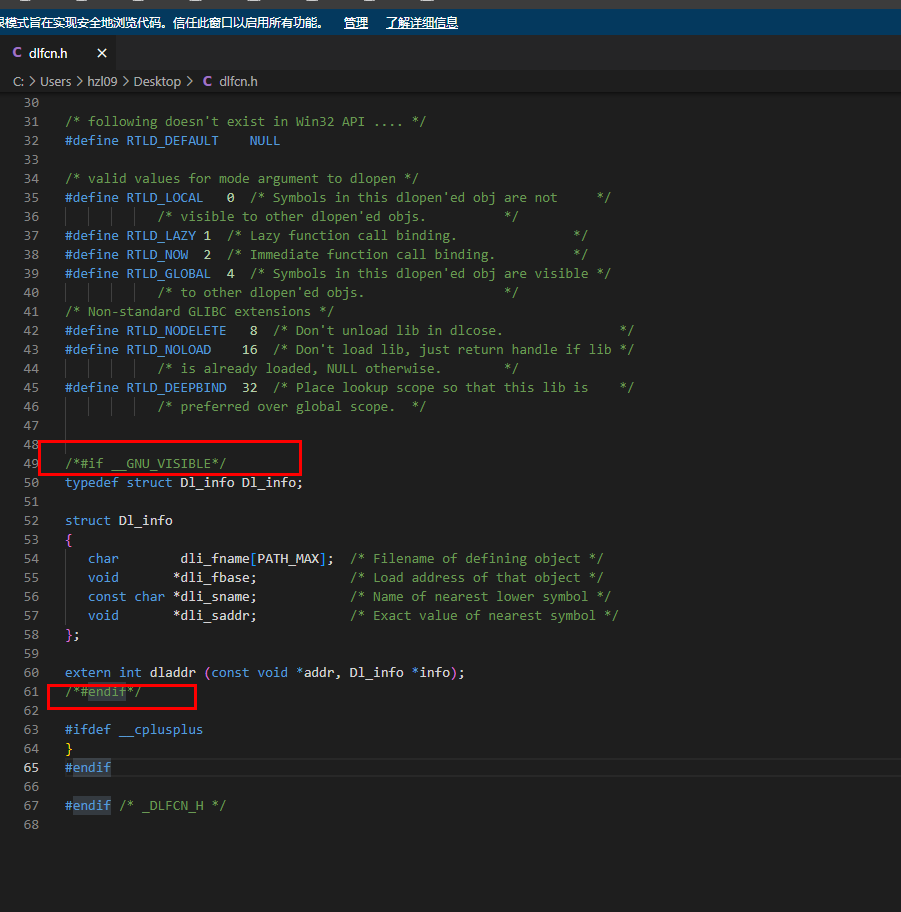Image resolution: width=901 pixels, height=912 pixels.
Task: Expand the Desktop breadcrumb folder
Action: pos(157,81)
